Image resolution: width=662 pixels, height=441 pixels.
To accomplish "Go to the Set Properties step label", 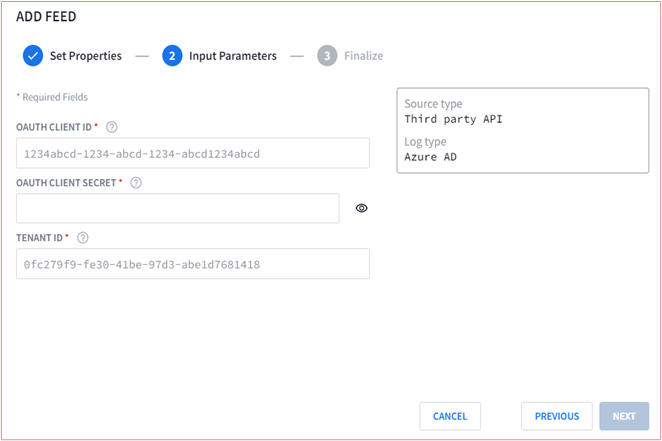I will point(86,56).
